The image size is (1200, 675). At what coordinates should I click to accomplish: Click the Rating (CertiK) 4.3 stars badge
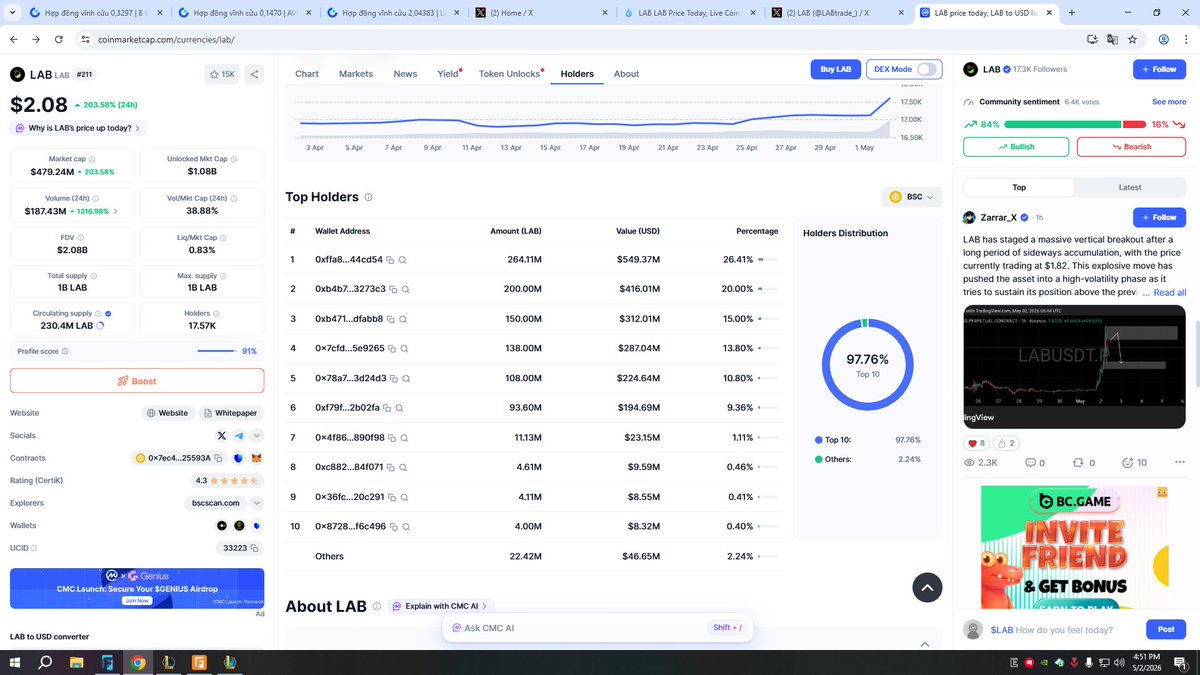pos(228,481)
